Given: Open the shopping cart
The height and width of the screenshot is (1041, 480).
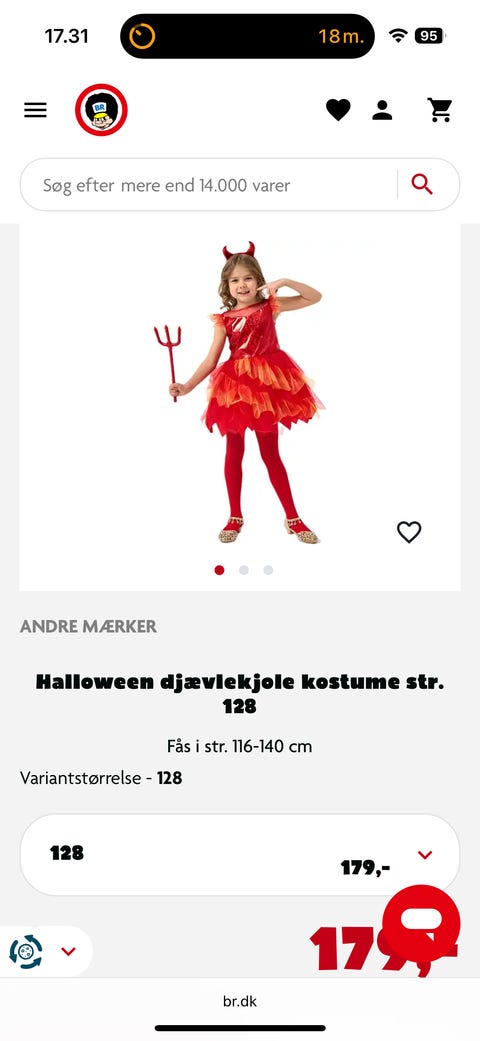Looking at the screenshot, I should coord(440,110).
